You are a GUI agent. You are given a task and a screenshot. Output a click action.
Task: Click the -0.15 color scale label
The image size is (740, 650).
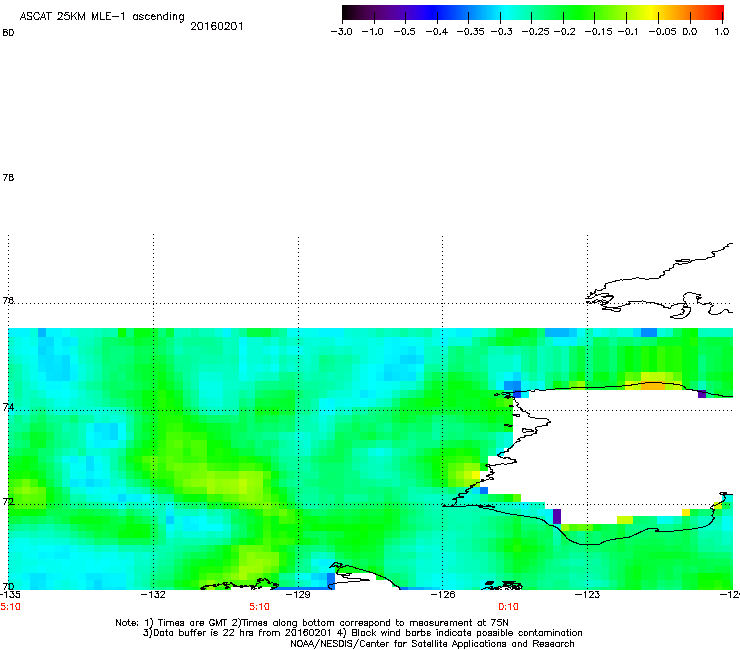(598, 32)
